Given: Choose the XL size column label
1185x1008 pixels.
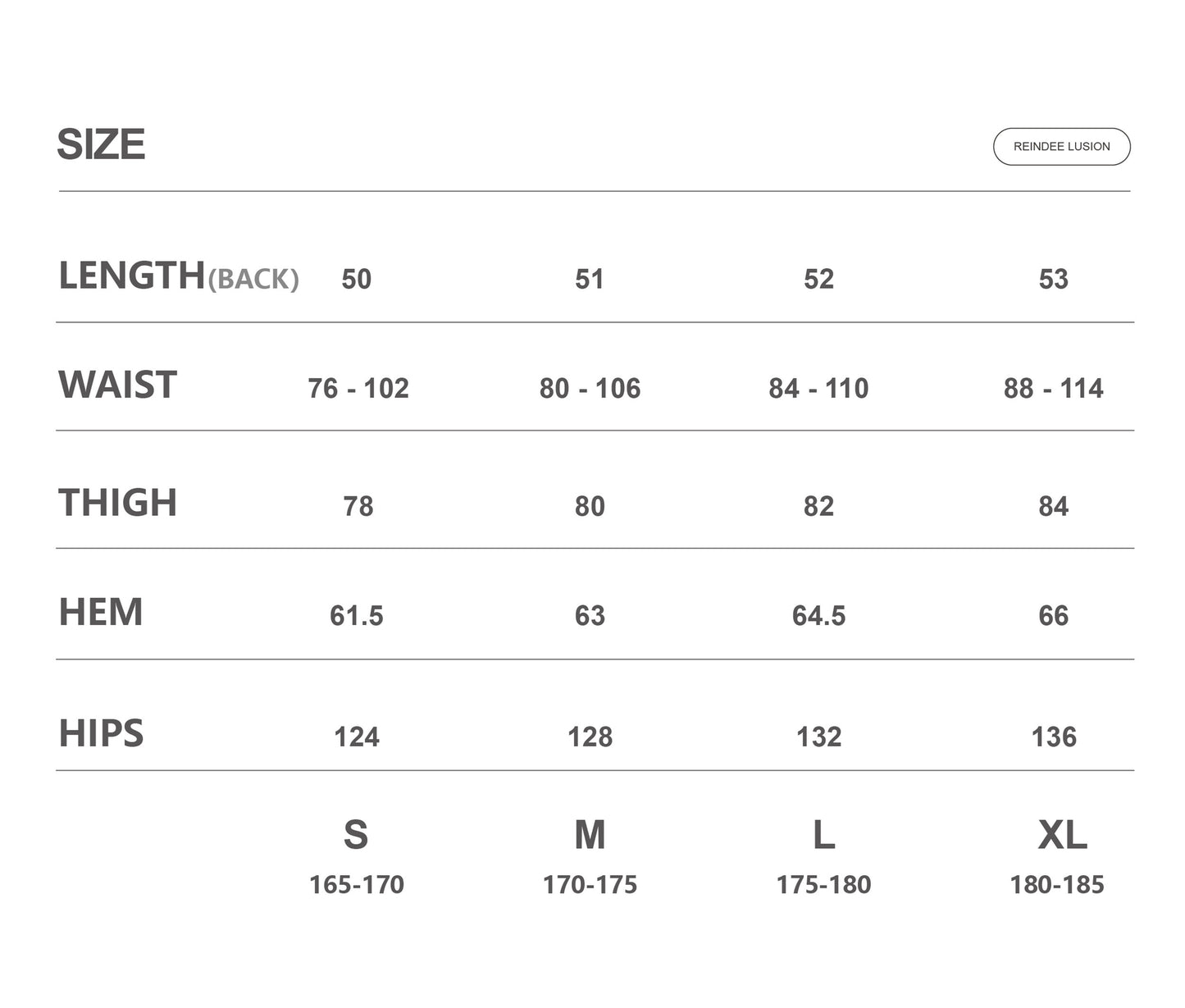Looking at the screenshot, I should (1062, 835).
